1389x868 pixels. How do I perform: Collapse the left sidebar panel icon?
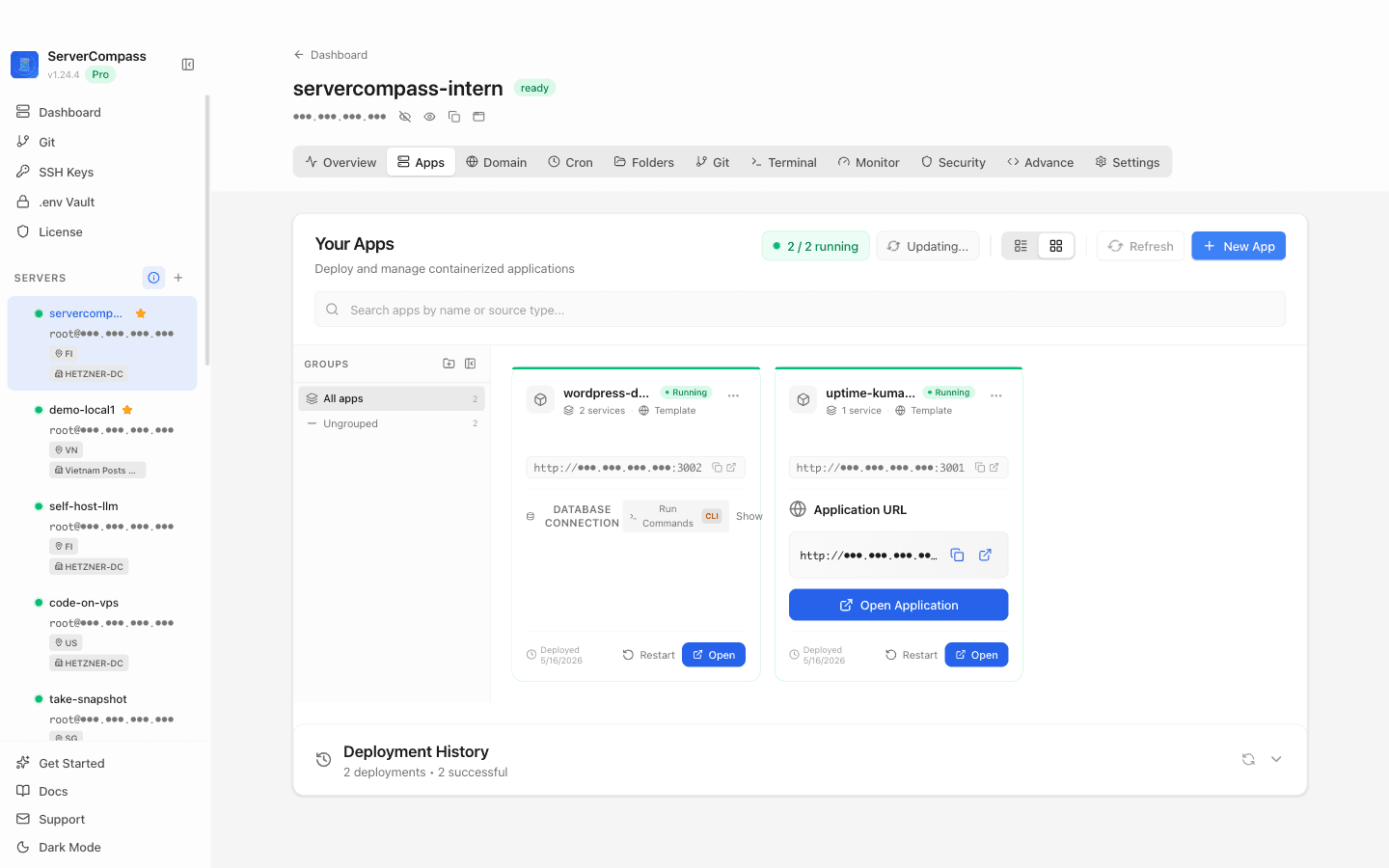(188, 65)
